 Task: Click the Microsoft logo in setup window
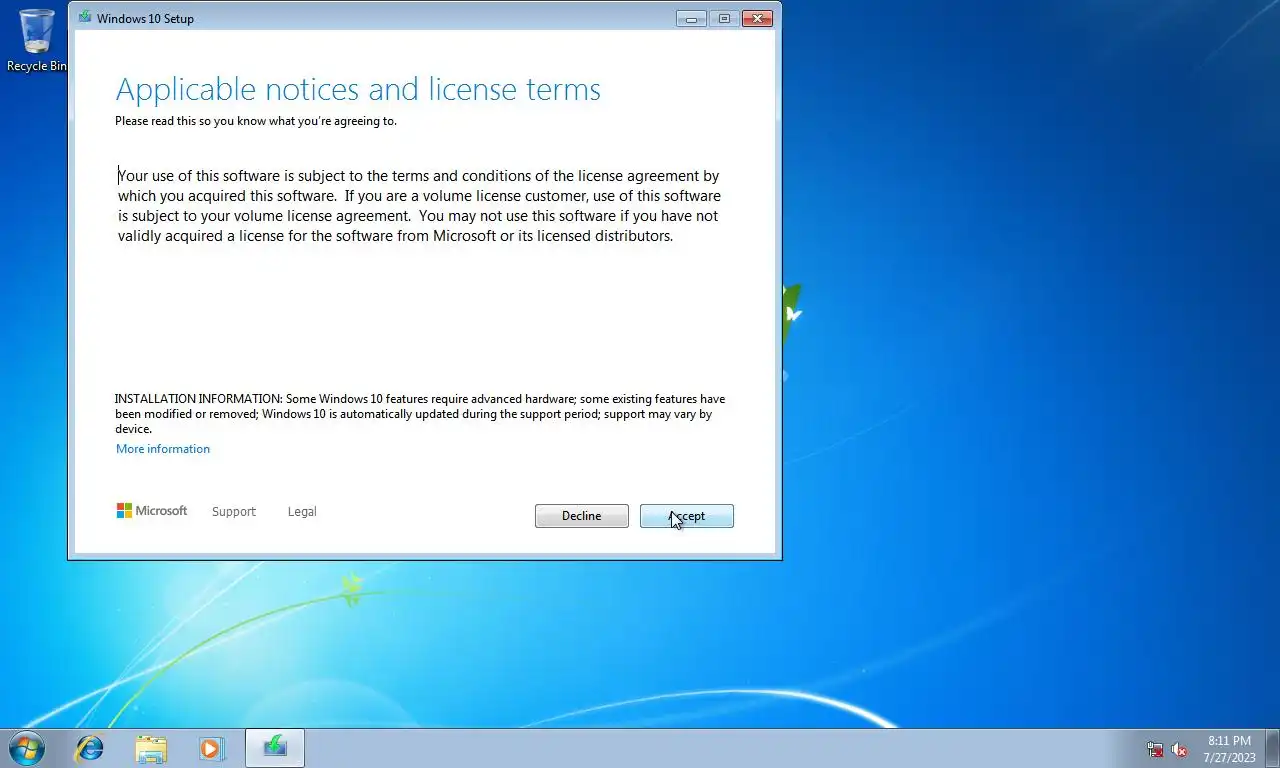click(x=152, y=511)
